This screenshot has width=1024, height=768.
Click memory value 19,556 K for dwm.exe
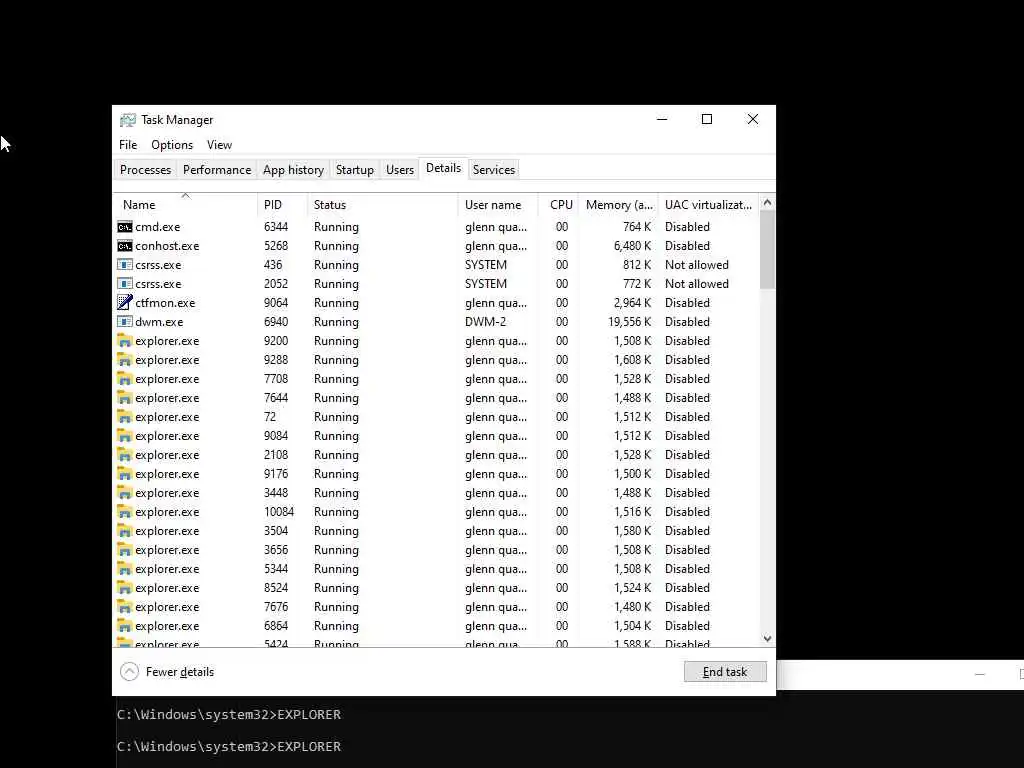[630, 321]
